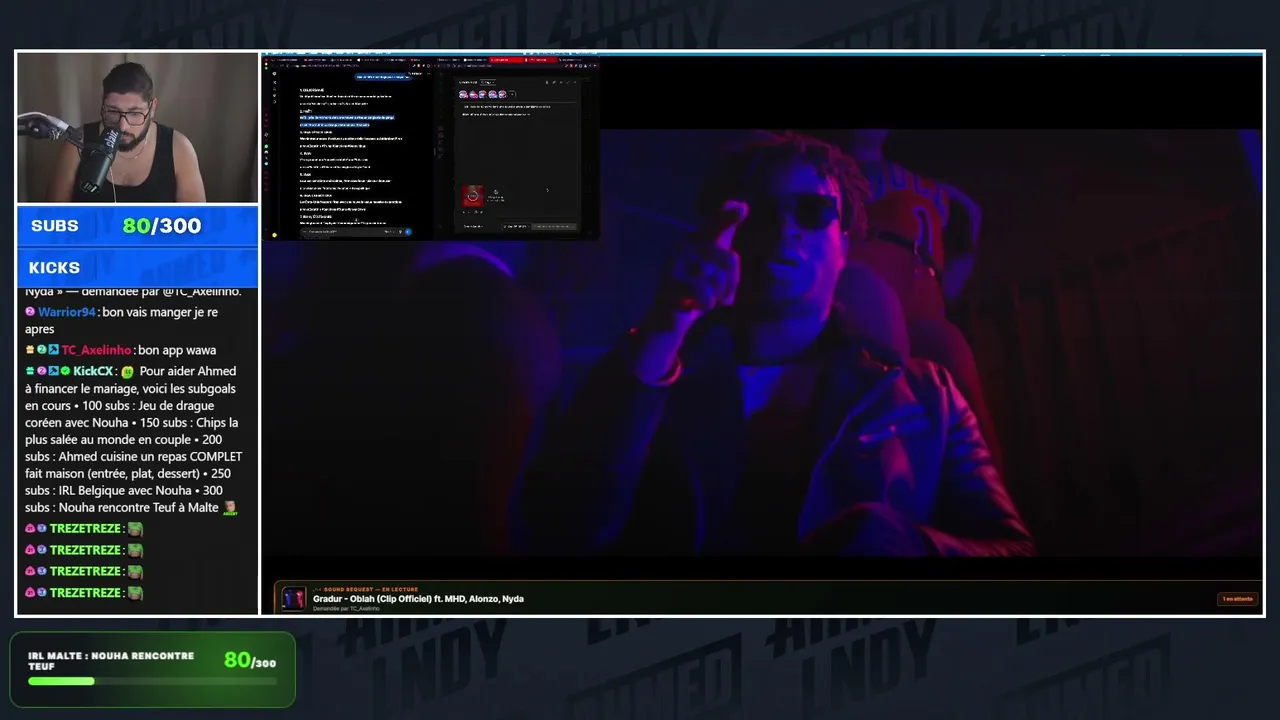
Task: Click the sound request album thumbnail
Action: pyautogui.click(x=293, y=598)
